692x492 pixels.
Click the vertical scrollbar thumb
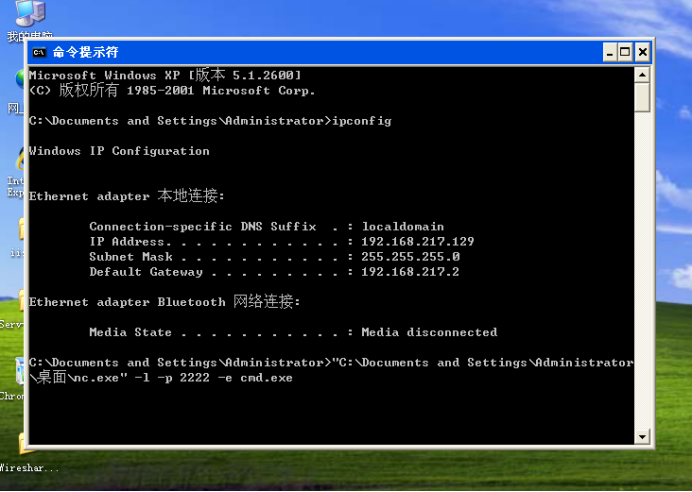click(642, 98)
